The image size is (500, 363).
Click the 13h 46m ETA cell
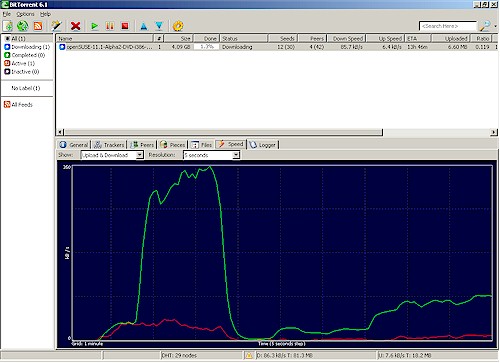417,47
